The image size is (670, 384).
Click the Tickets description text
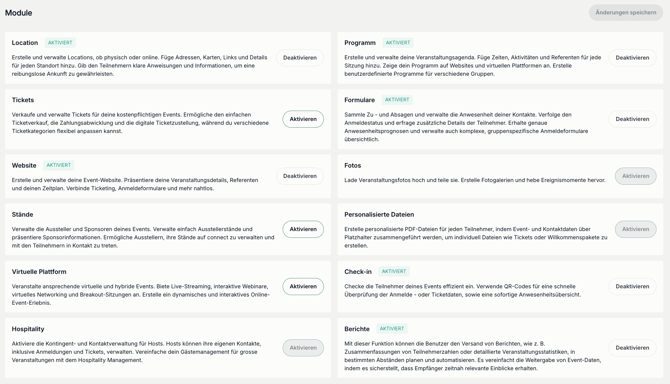(x=140, y=123)
